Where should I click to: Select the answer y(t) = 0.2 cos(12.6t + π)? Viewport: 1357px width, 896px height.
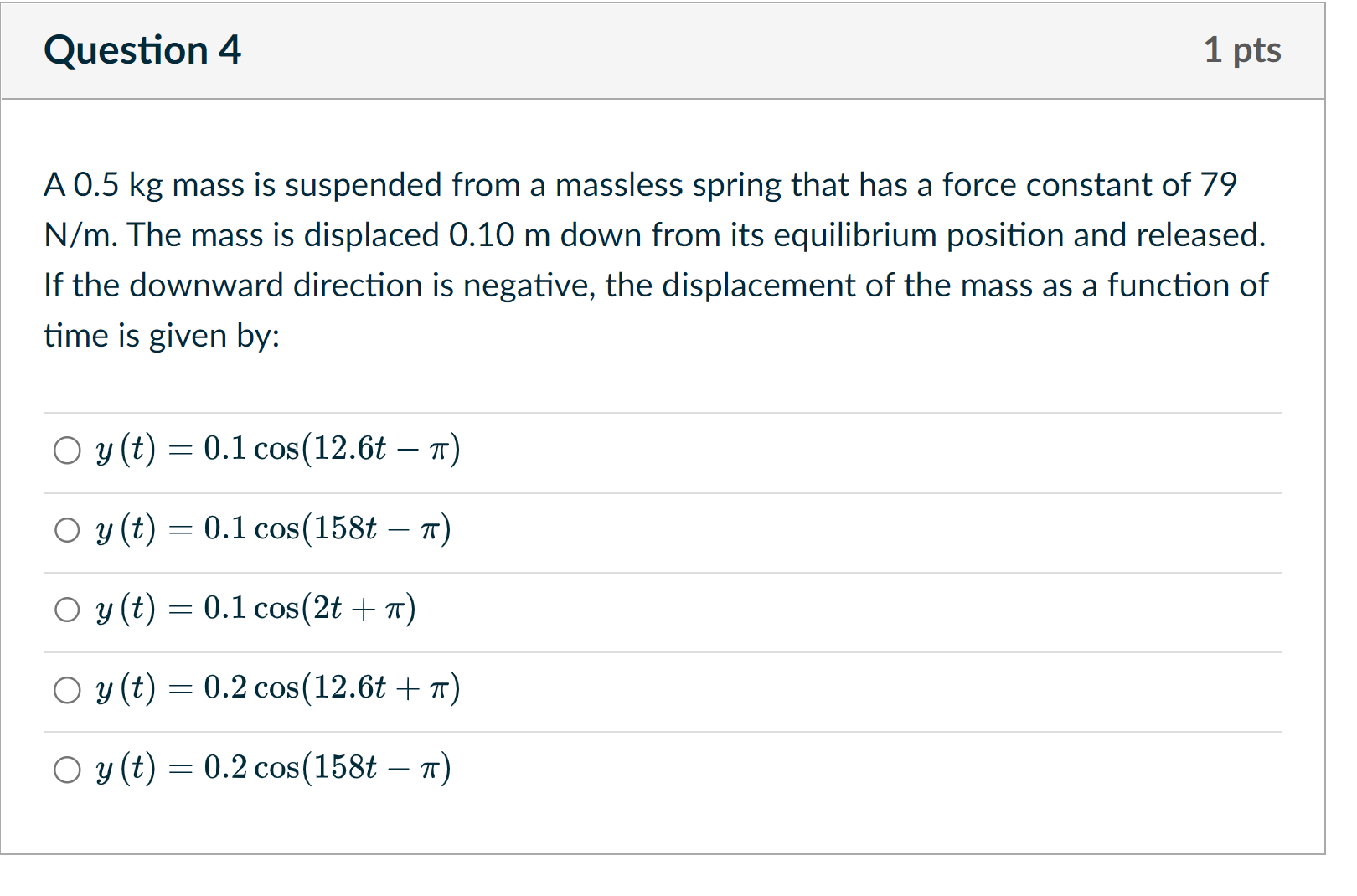click(69, 690)
